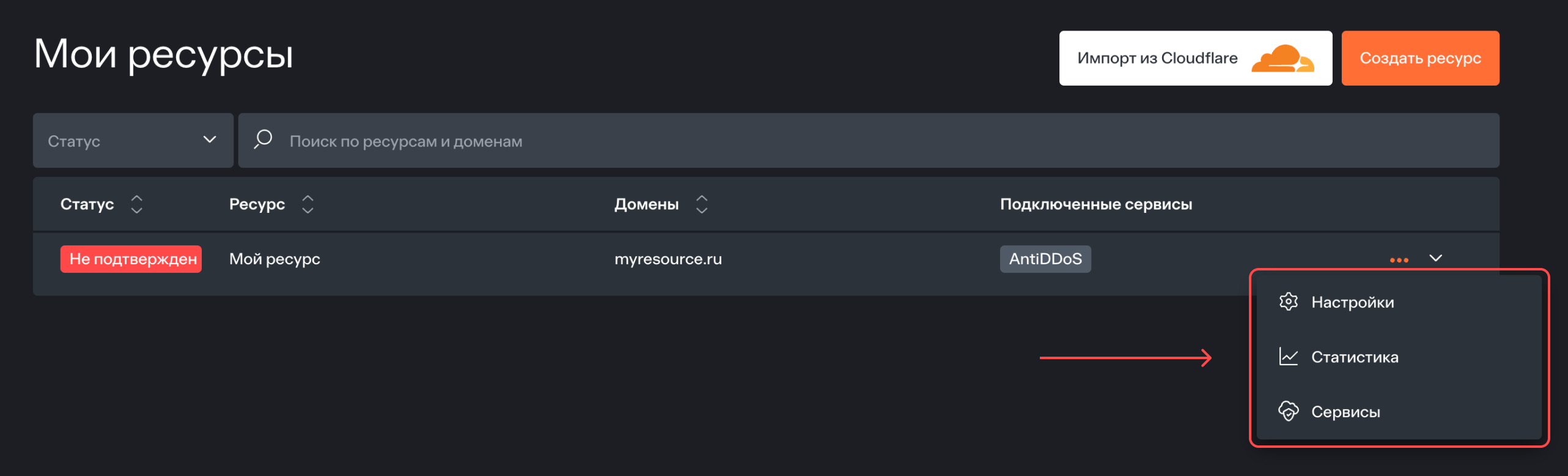
Task: Open the three-dot actions menu
Action: tap(1399, 260)
